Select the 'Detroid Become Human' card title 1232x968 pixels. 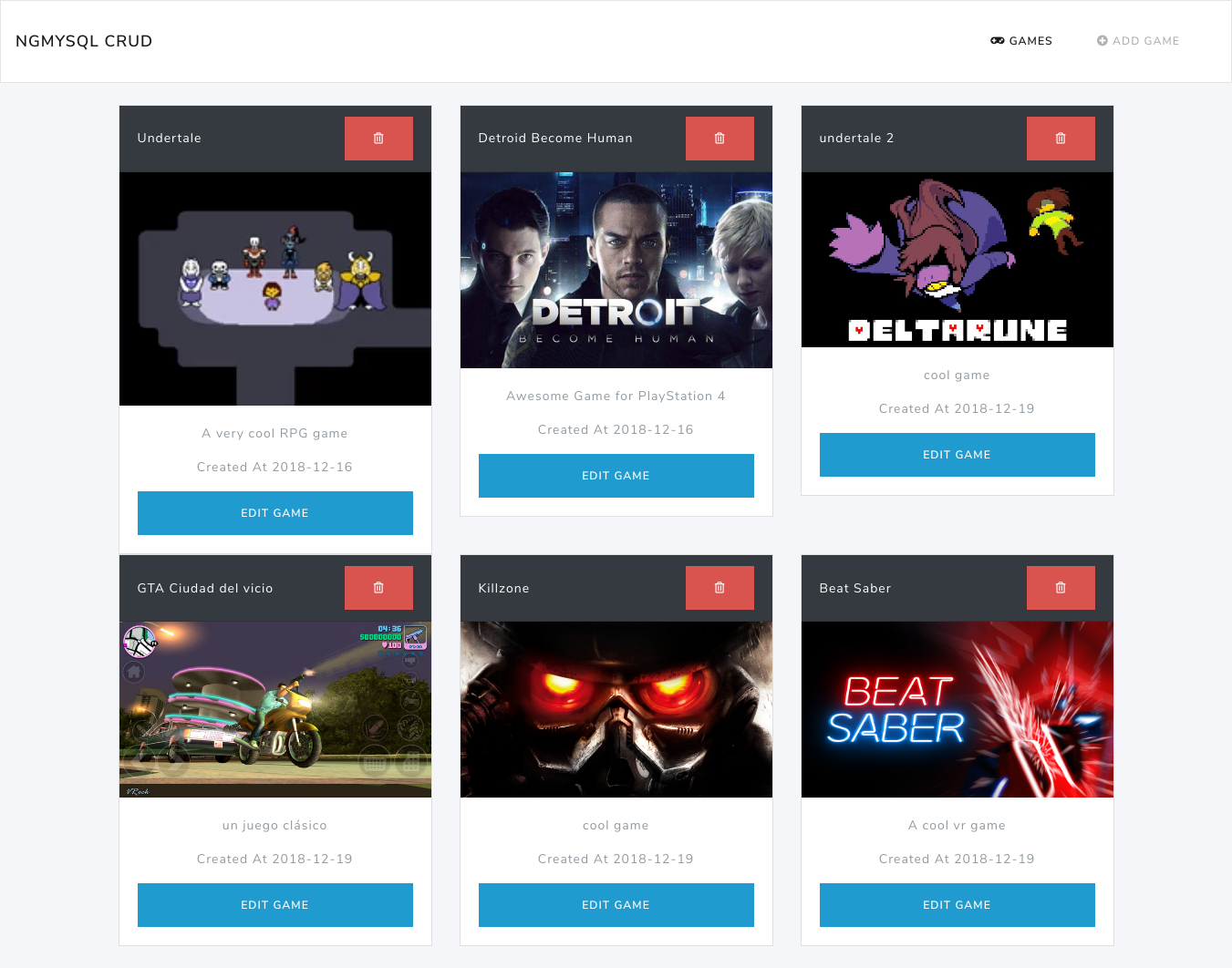click(x=555, y=139)
